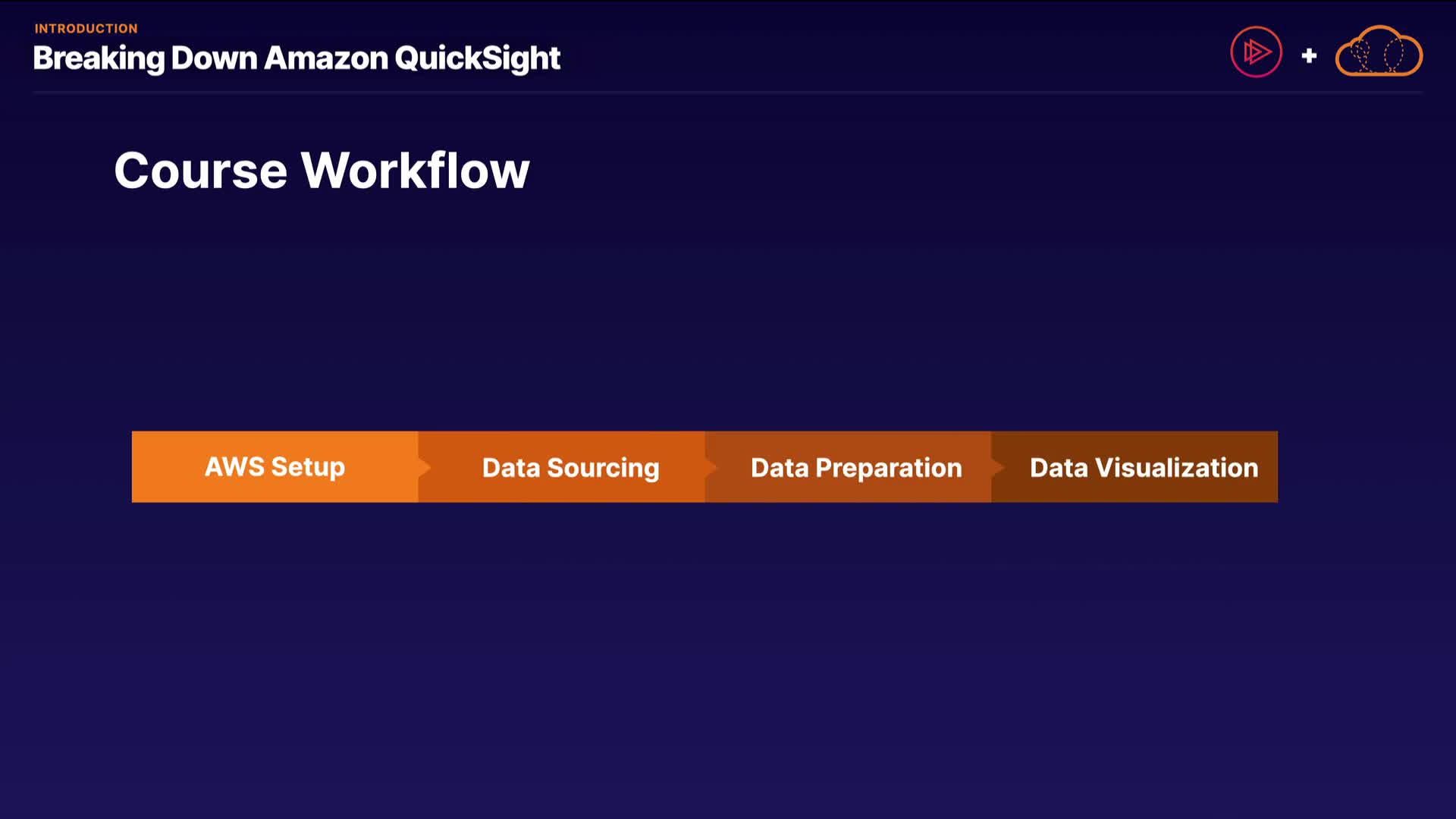Click the word Workflow in the heading
Image resolution: width=1456 pixels, height=819 pixels.
coord(416,171)
